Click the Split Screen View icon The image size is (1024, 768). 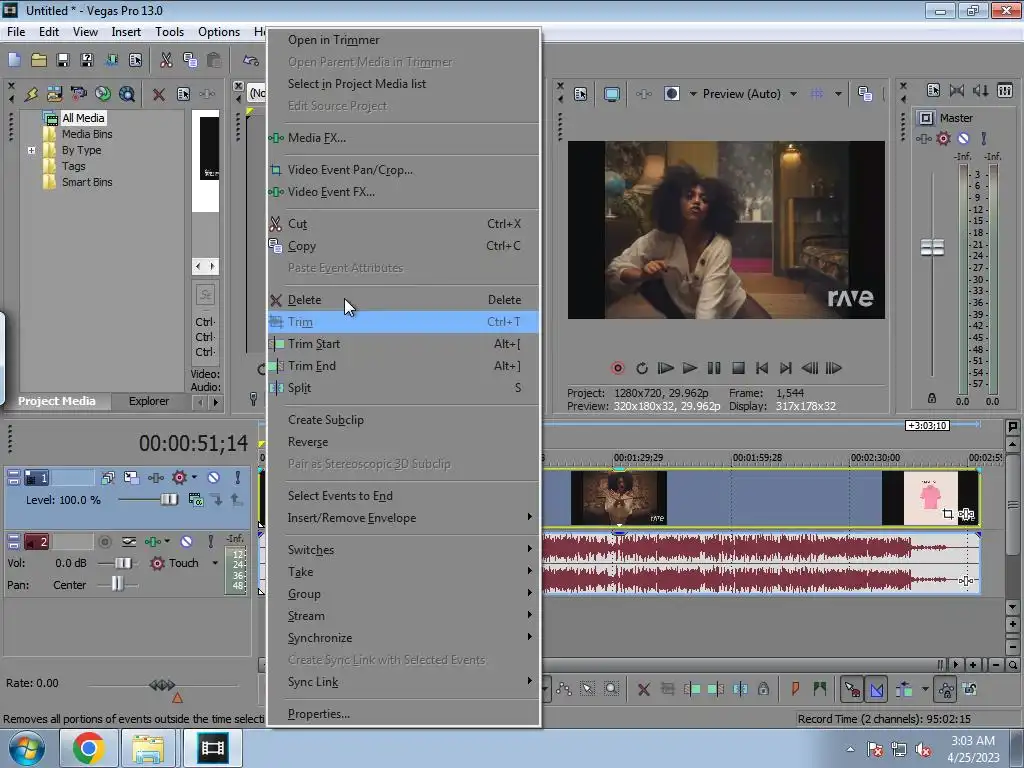click(671, 94)
